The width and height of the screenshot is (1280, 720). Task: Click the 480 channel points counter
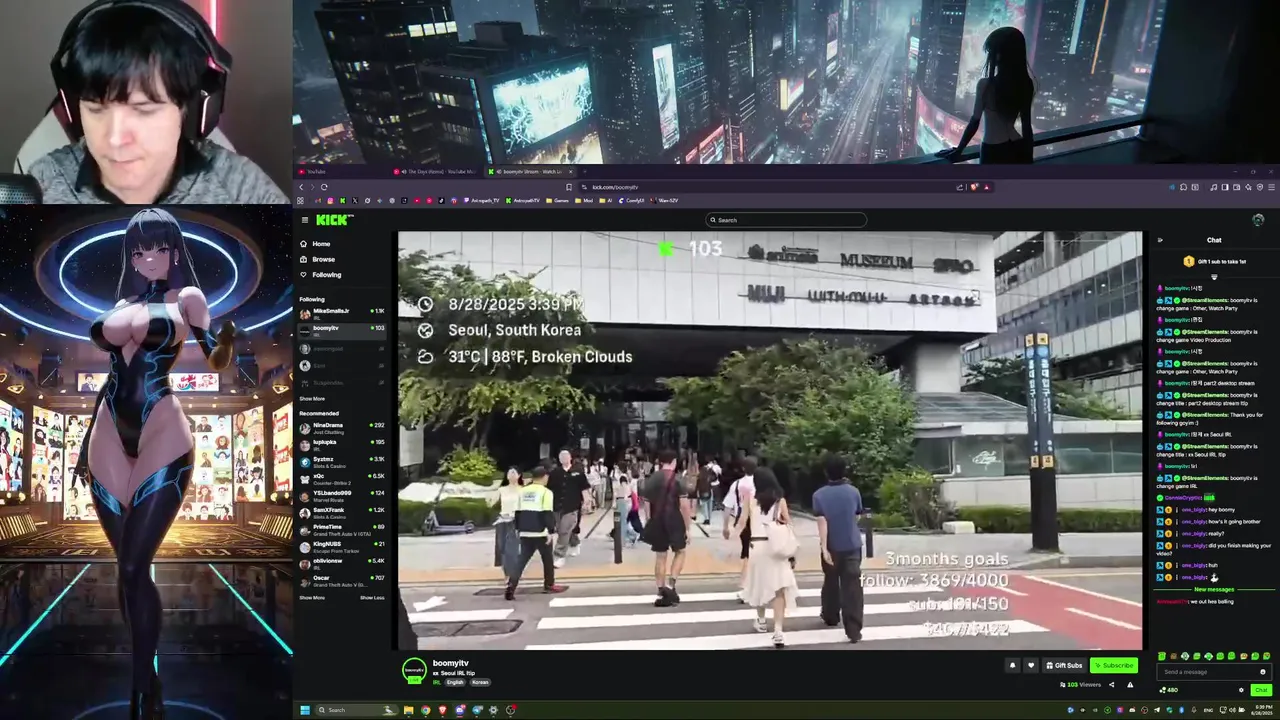[x=1169, y=690]
